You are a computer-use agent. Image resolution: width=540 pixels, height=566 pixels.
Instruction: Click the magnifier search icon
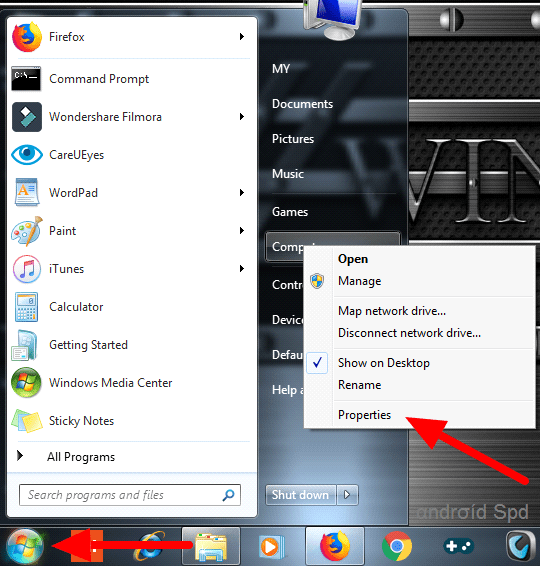coord(228,495)
